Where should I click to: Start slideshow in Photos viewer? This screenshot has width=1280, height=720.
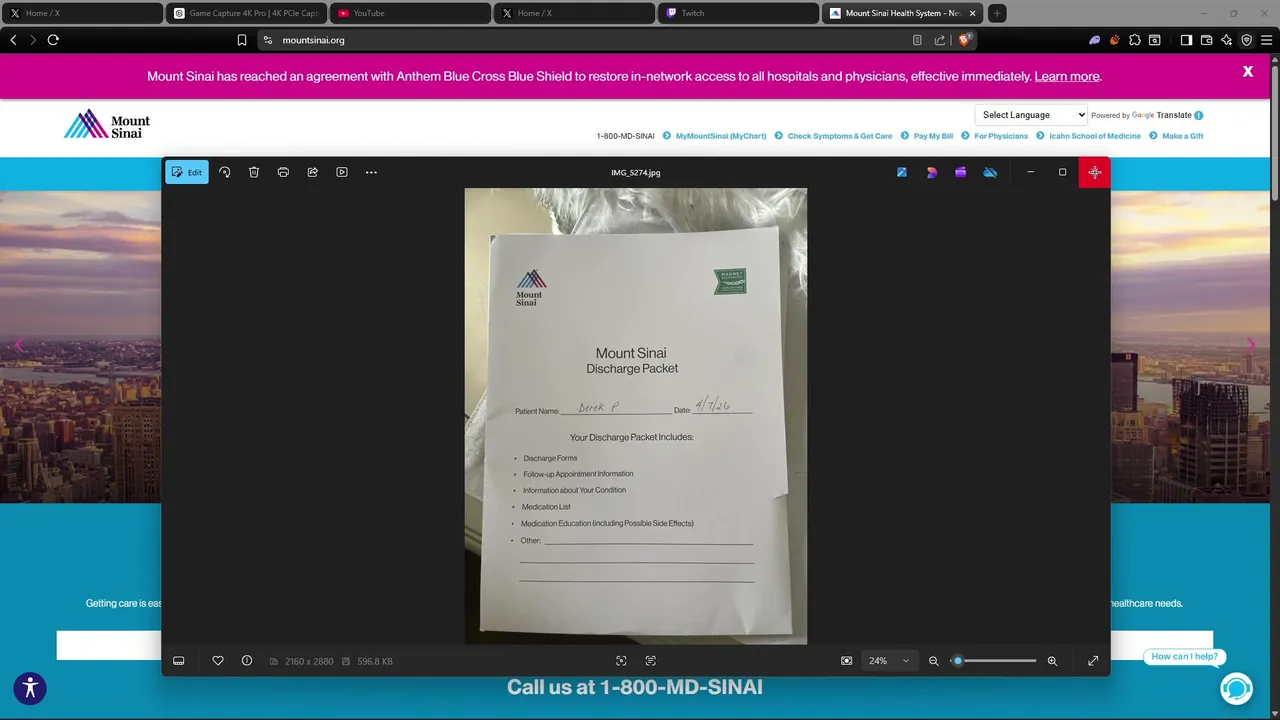point(342,172)
